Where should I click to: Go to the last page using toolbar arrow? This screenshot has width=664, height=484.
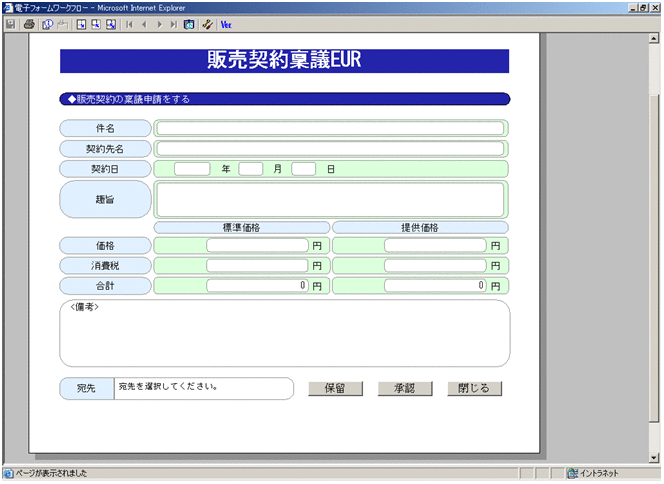[x=173, y=23]
